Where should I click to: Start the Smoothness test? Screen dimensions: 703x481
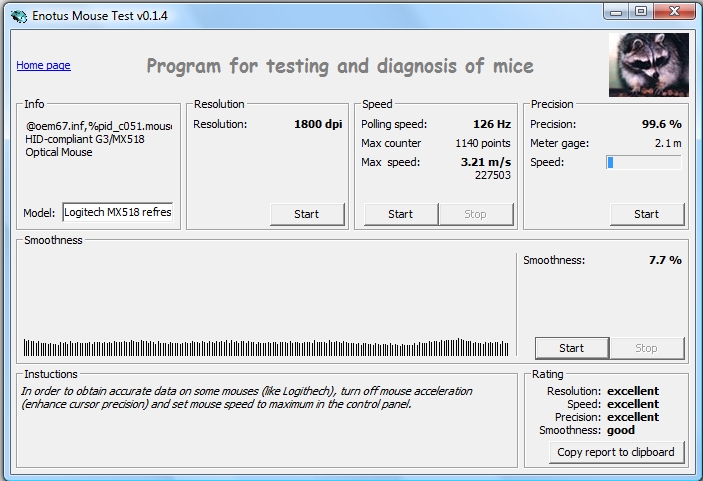(572, 348)
